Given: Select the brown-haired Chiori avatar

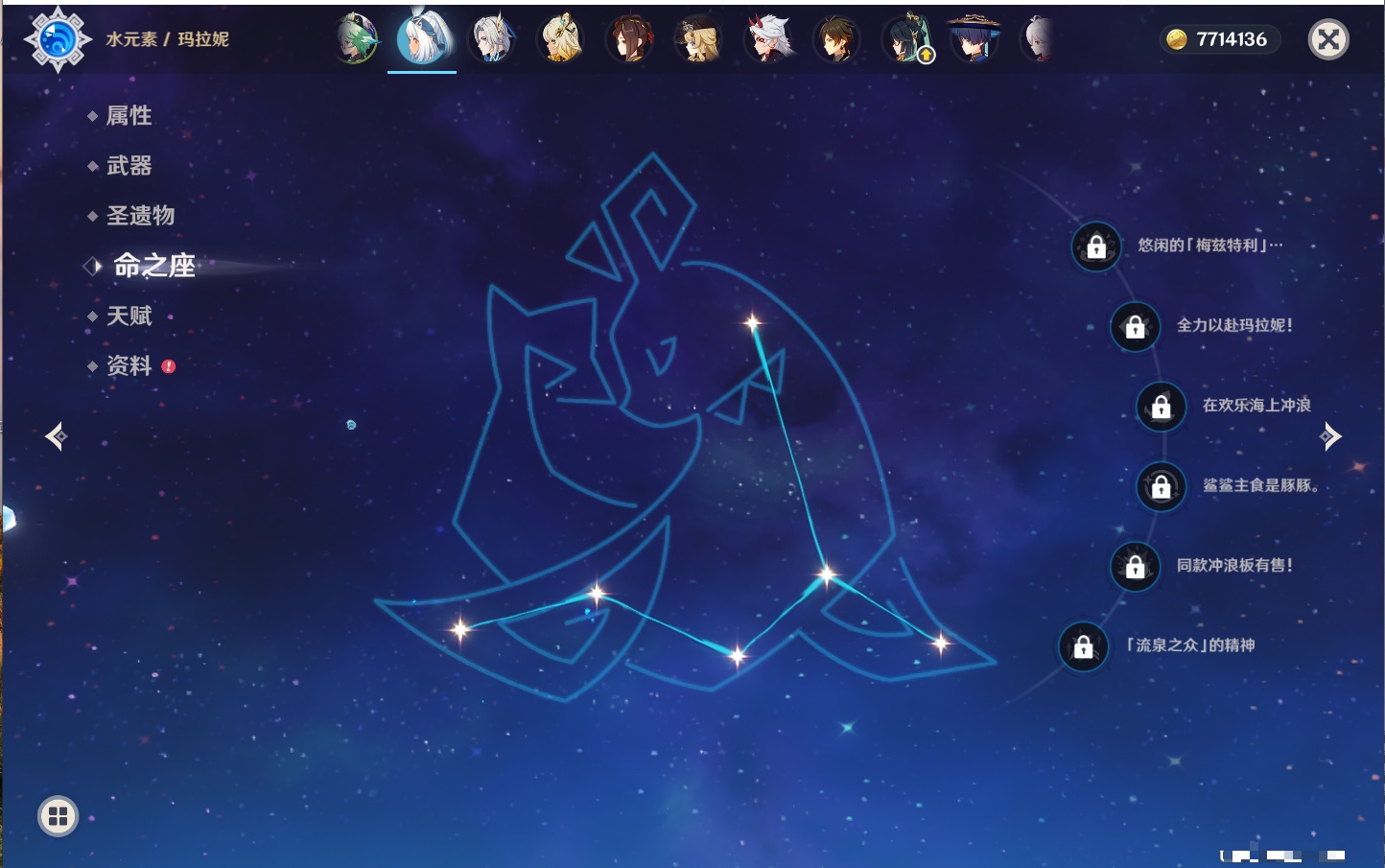Looking at the screenshot, I should click(x=629, y=39).
